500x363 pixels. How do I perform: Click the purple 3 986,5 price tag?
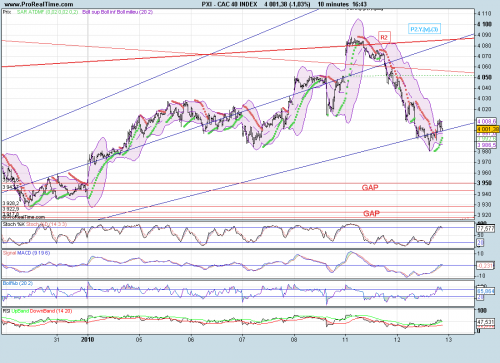tap(487, 145)
